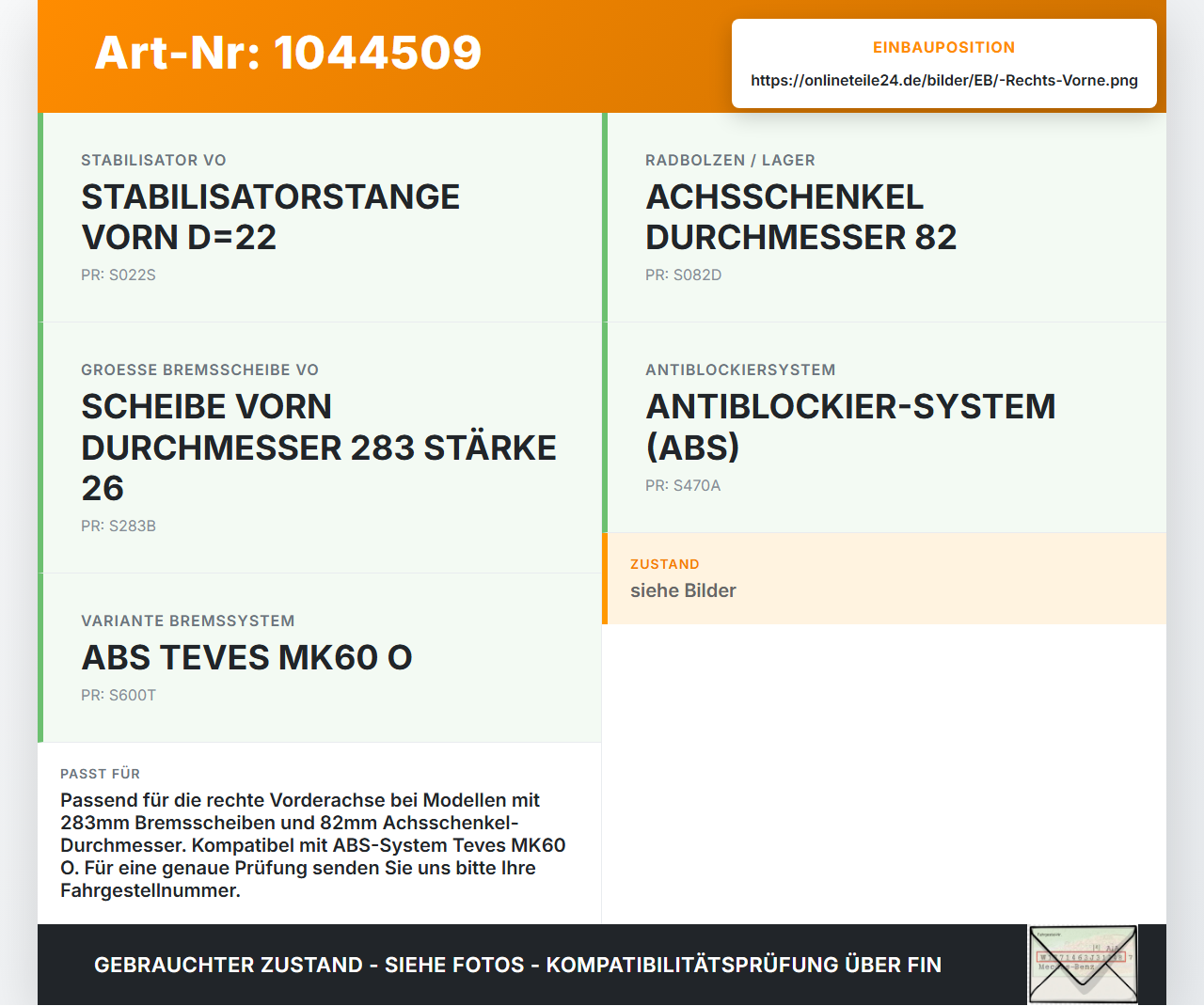
Task: Click the ABS TEVES MK60 O title
Action: (246, 658)
